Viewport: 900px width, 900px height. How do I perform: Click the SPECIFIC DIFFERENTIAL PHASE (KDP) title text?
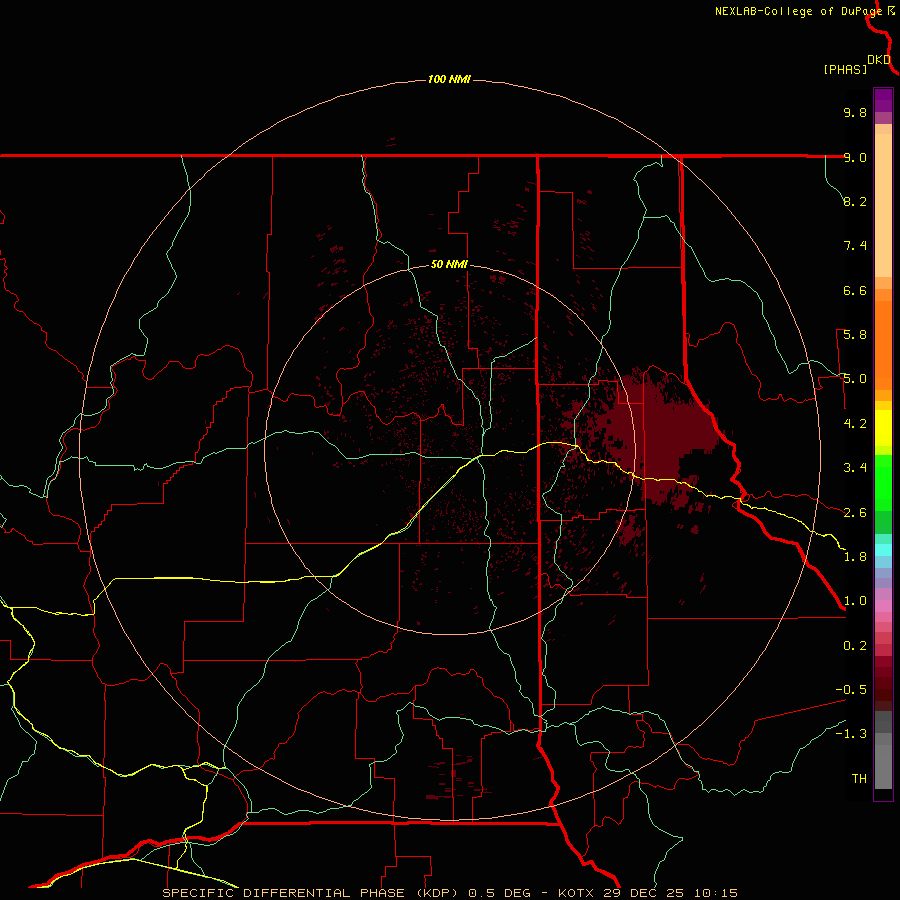(x=311, y=893)
